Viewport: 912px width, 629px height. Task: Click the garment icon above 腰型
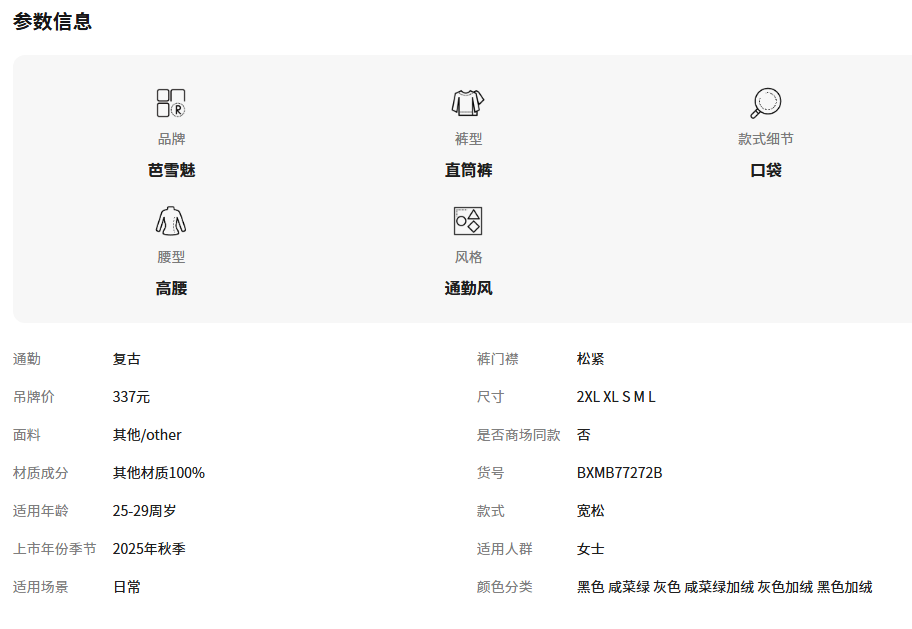click(x=171, y=221)
